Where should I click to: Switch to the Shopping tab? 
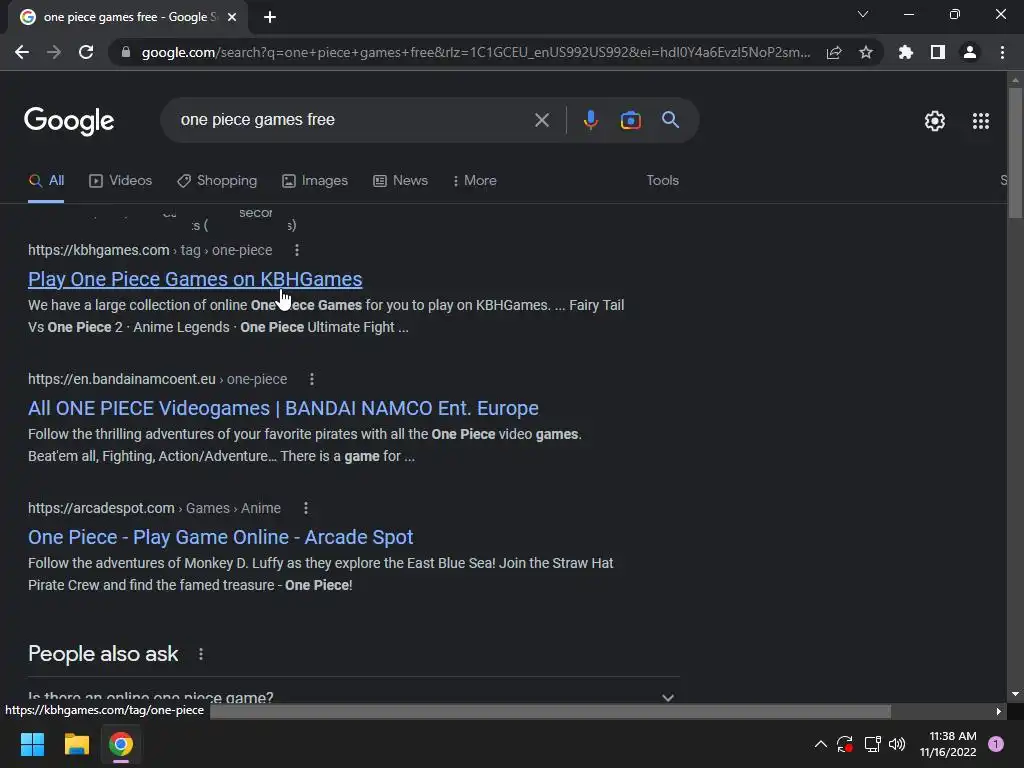[x=217, y=181]
